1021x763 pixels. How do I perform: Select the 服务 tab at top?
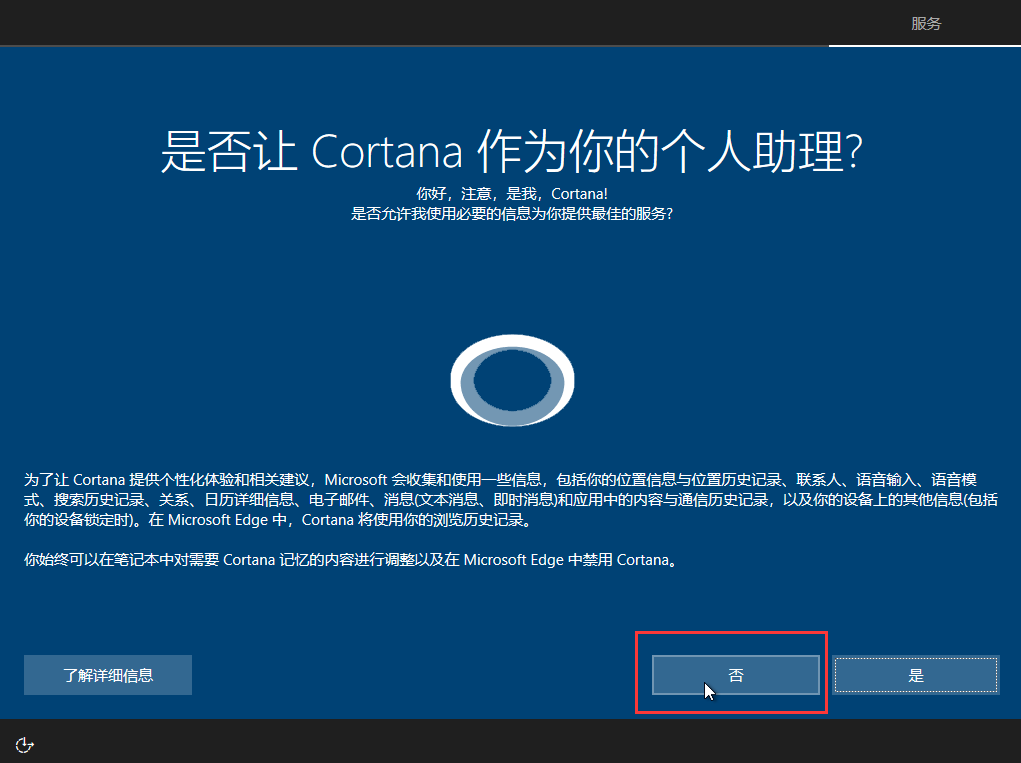click(x=926, y=23)
